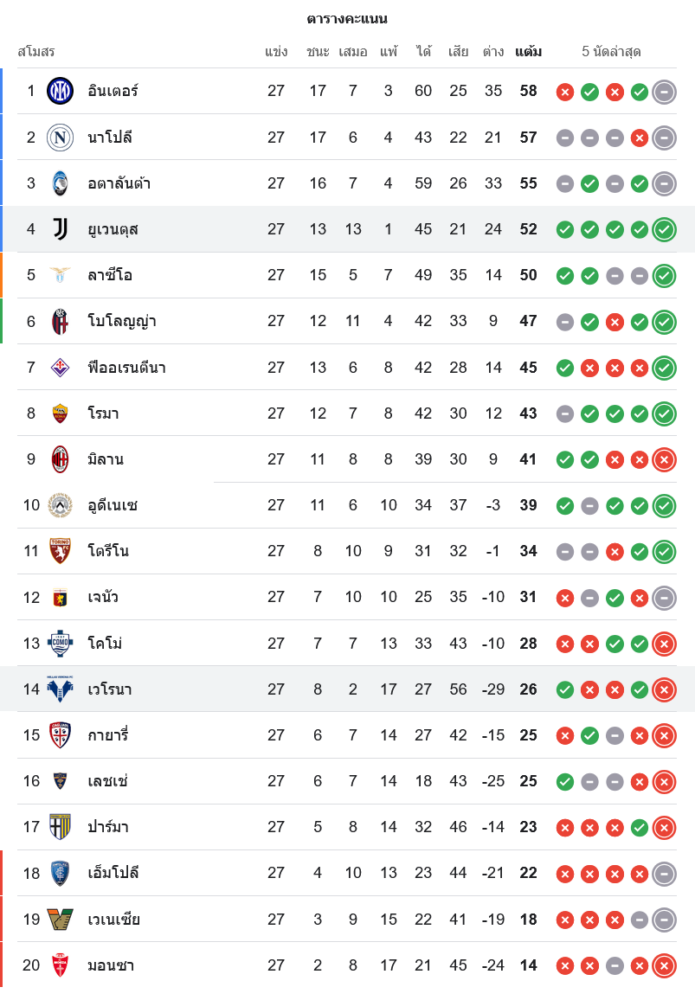Click Milan's latest match loss indicator
Viewport: 695px width, 1000px height.
[664, 460]
